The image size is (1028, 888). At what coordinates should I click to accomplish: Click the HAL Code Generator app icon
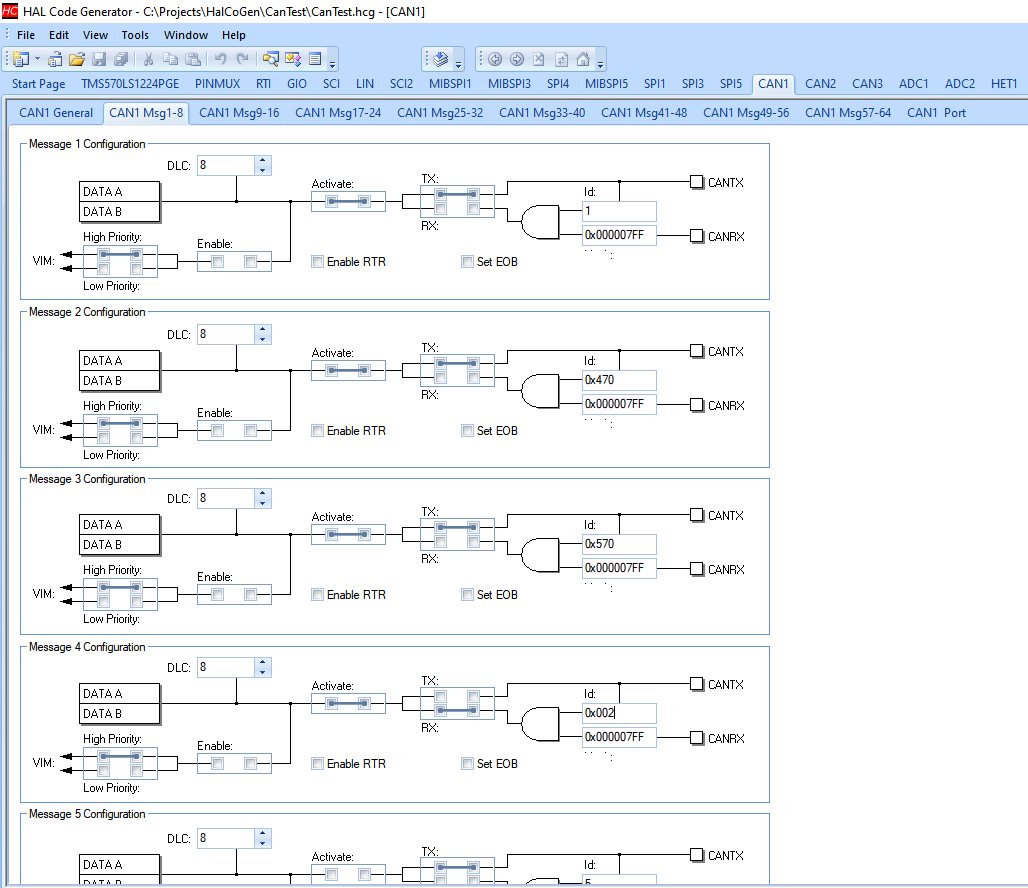pos(10,11)
